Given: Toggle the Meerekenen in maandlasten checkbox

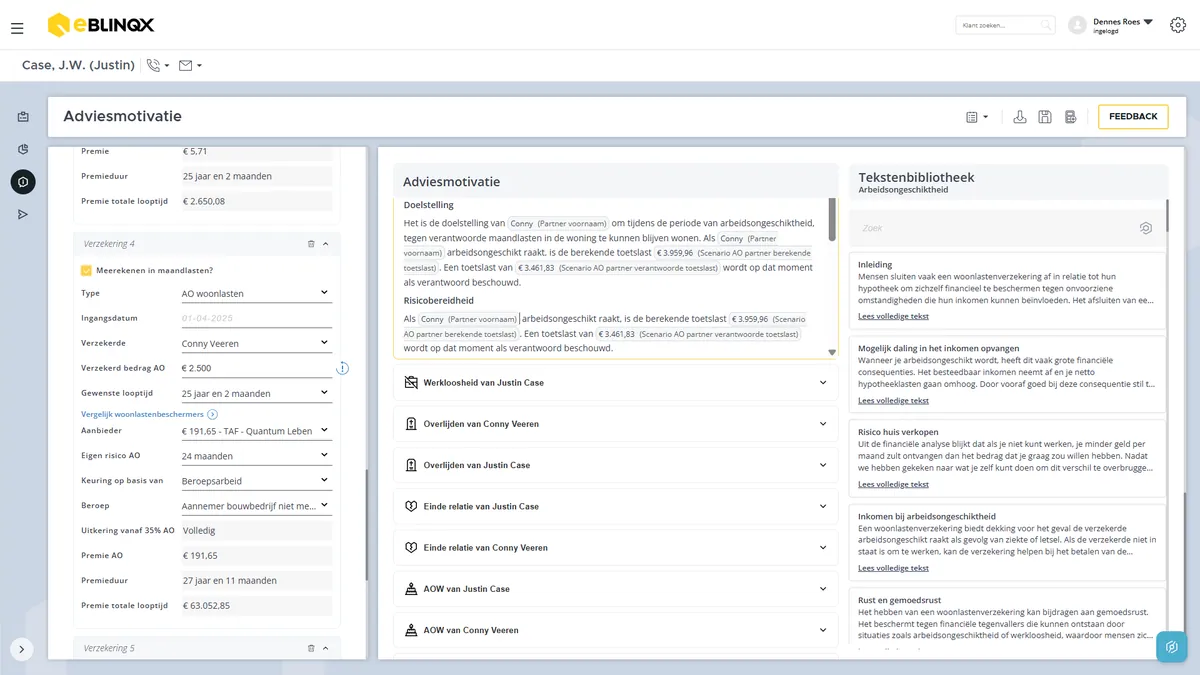Looking at the screenshot, I should tap(86, 270).
